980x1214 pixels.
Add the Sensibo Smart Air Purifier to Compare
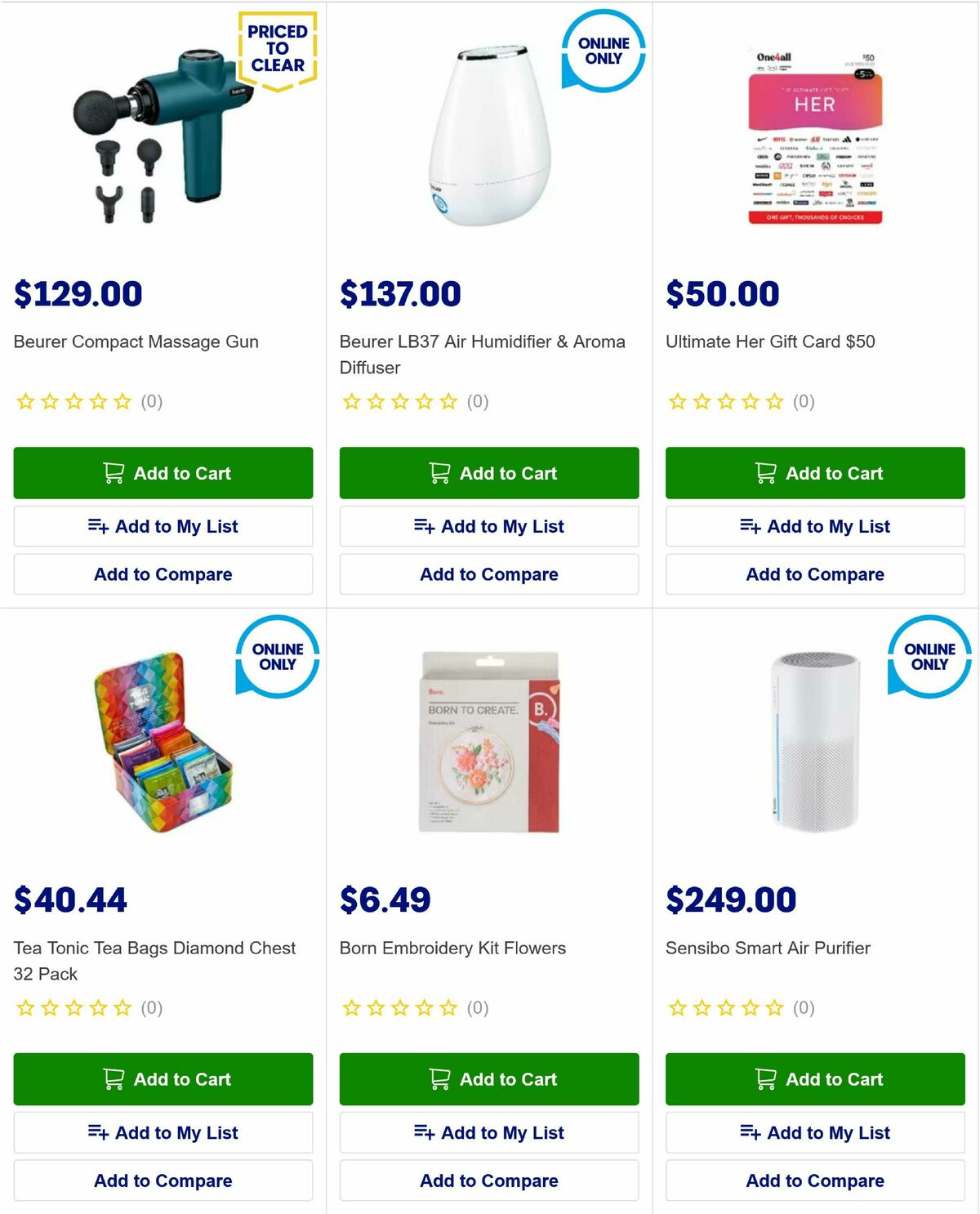pyautogui.click(x=814, y=1181)
